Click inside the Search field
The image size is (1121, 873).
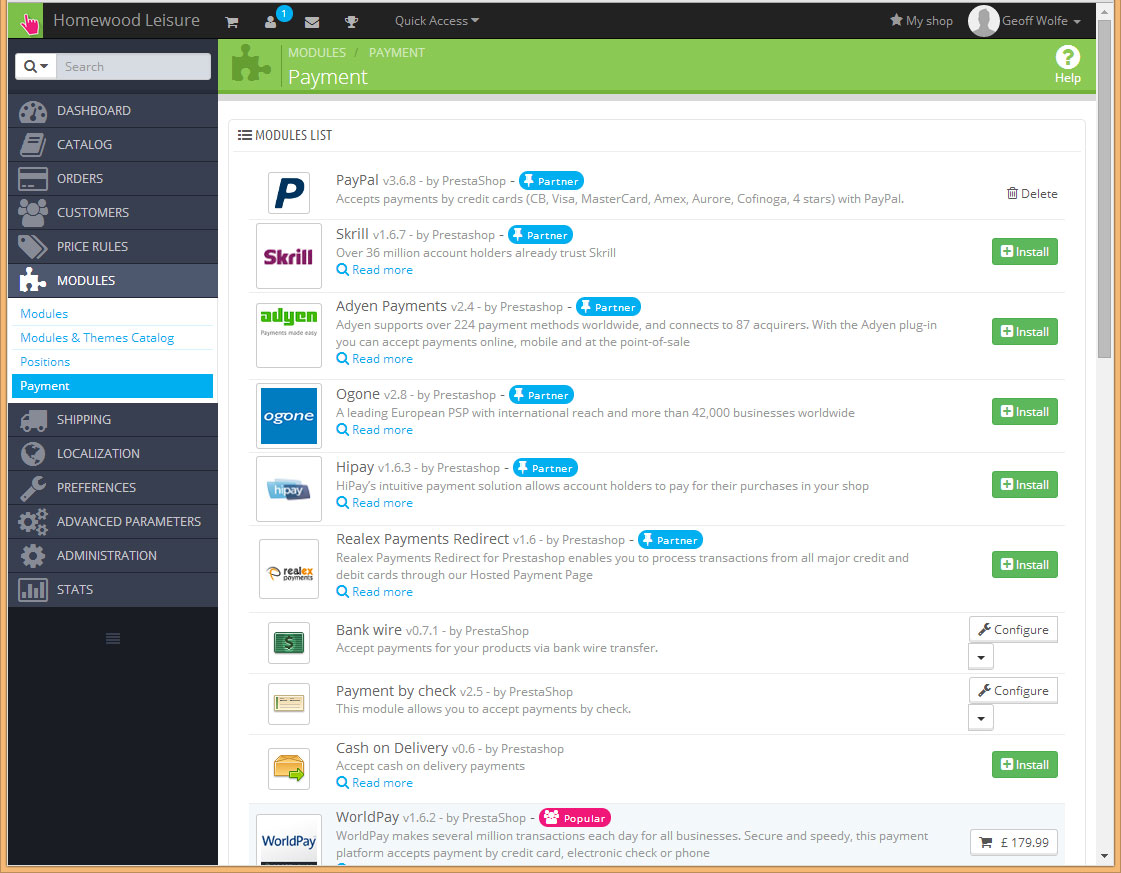[x=134, y=66]
